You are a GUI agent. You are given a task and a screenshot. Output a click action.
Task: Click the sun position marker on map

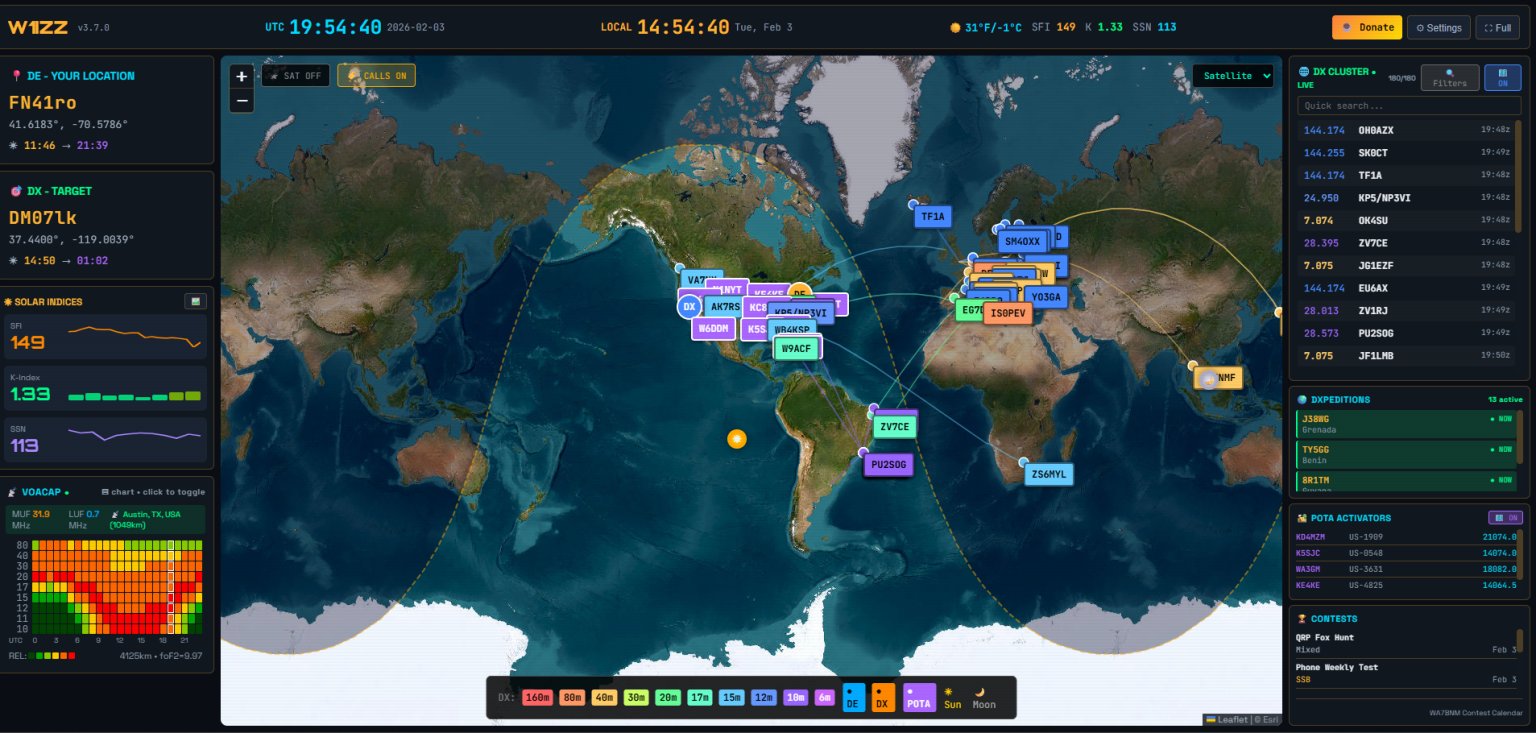coord(737,439)
